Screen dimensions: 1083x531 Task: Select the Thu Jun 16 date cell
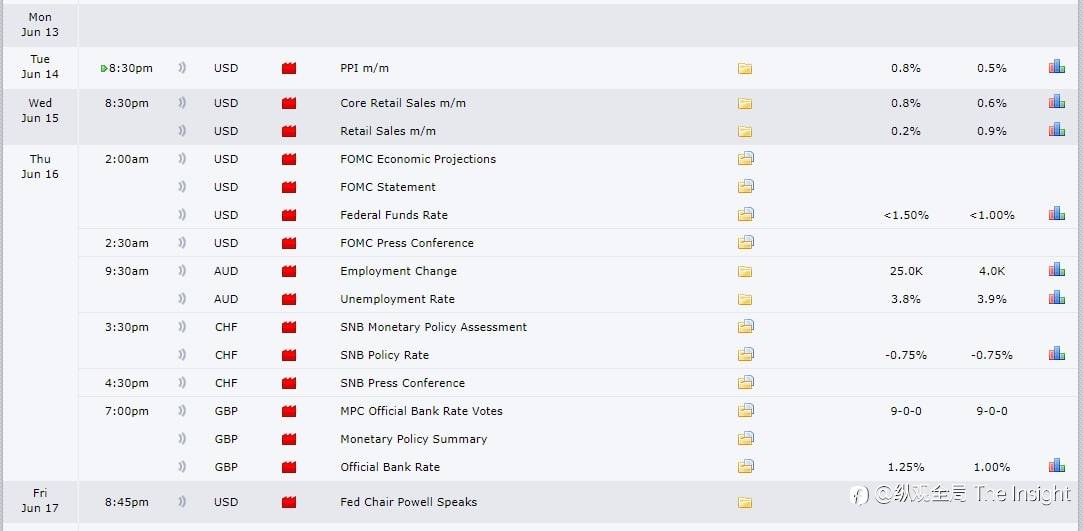40,166
